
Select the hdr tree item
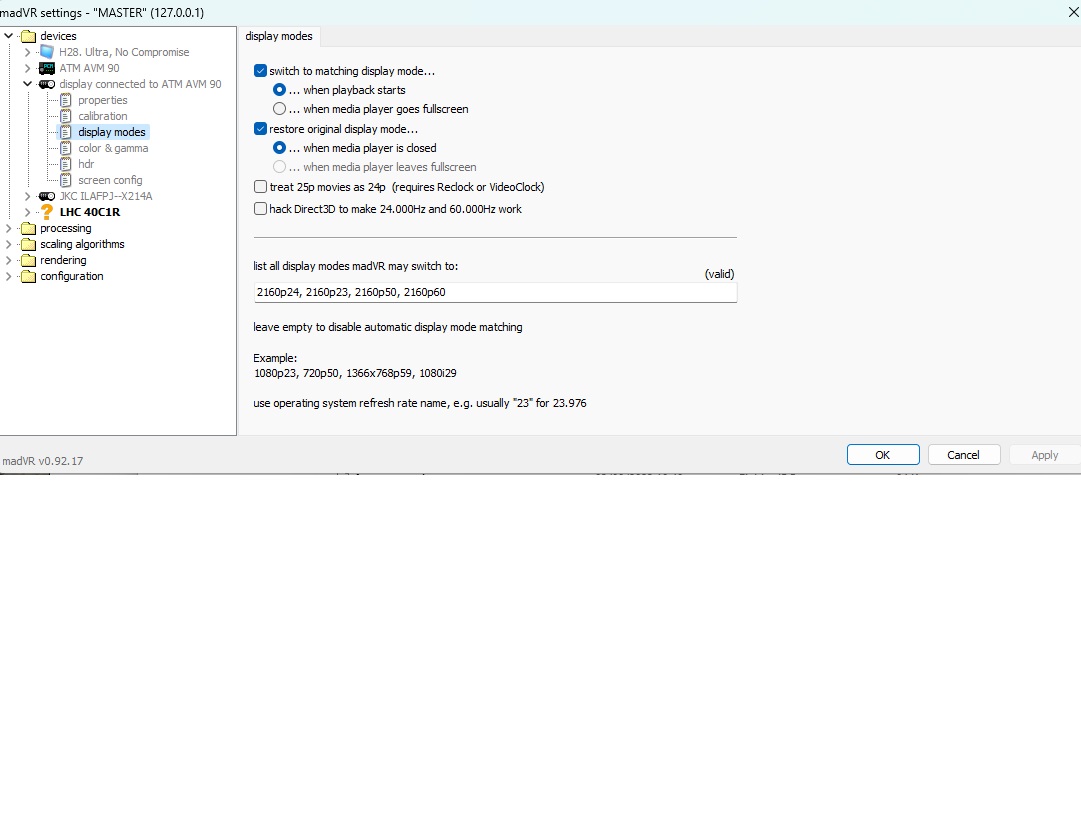point(86,164)
